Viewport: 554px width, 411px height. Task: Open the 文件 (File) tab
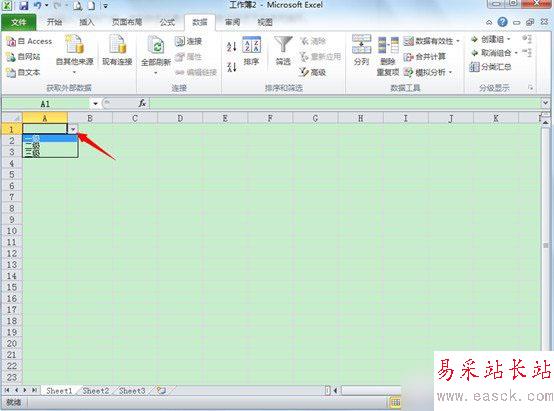[x=19, y=22]
